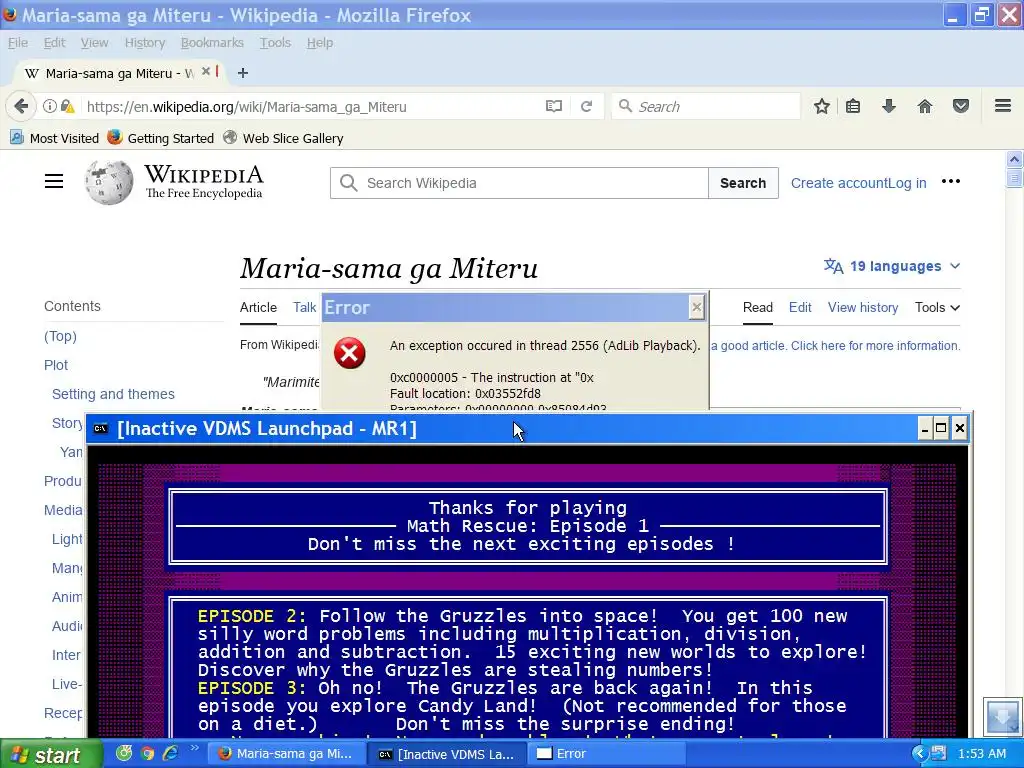Reload the Wikipedia page
This screenshot has width=1024, height=768.
click(x=586, y=106)
